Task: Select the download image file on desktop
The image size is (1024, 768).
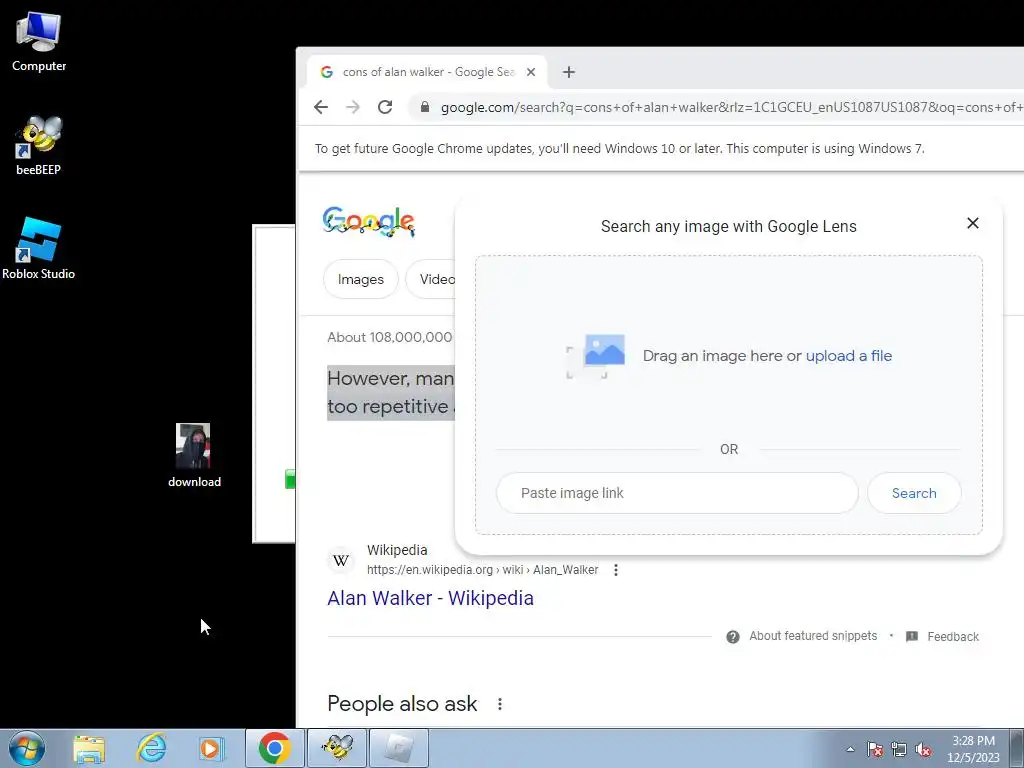Action: 194,455
